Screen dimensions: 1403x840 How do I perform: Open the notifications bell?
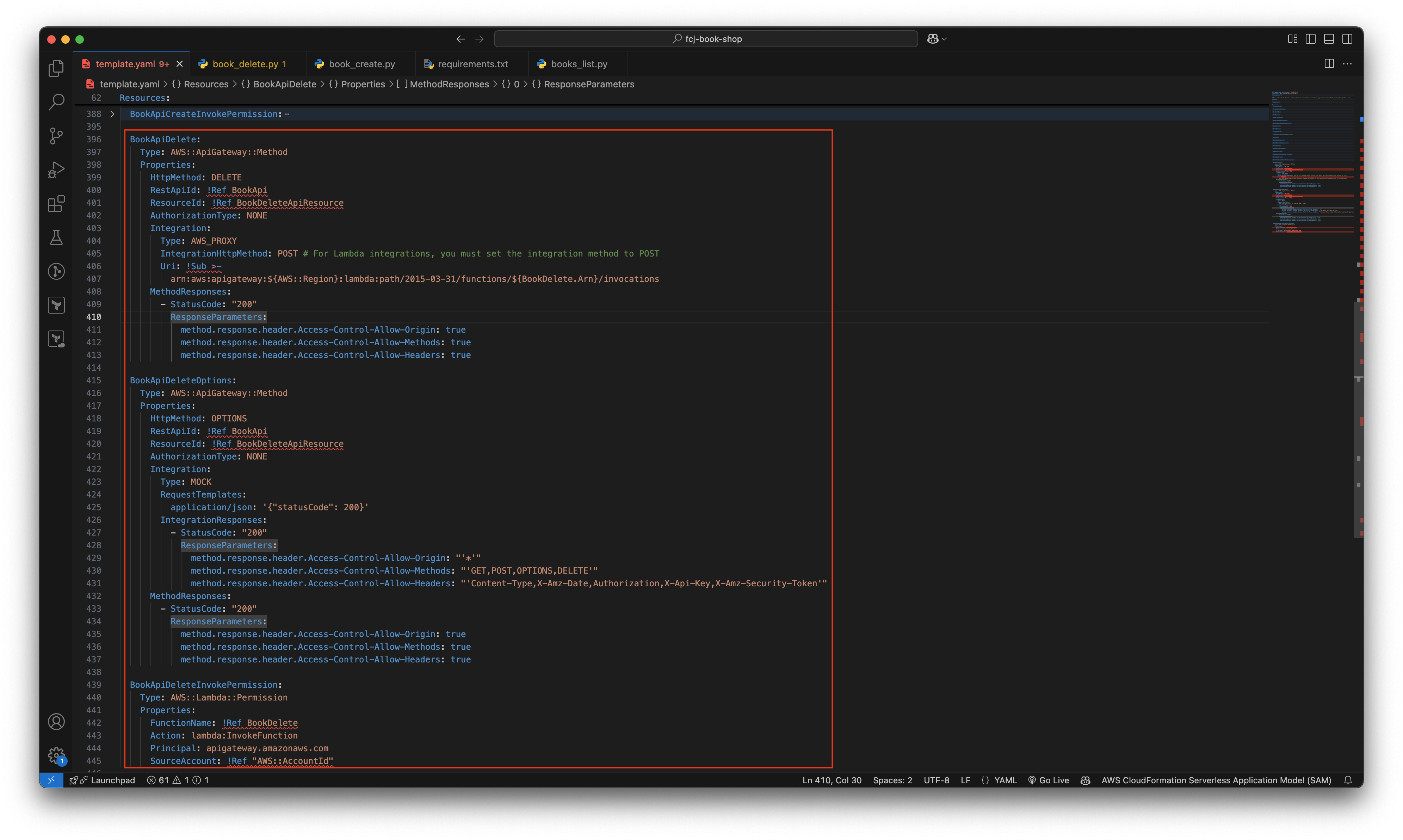(x=1348, y=780)
